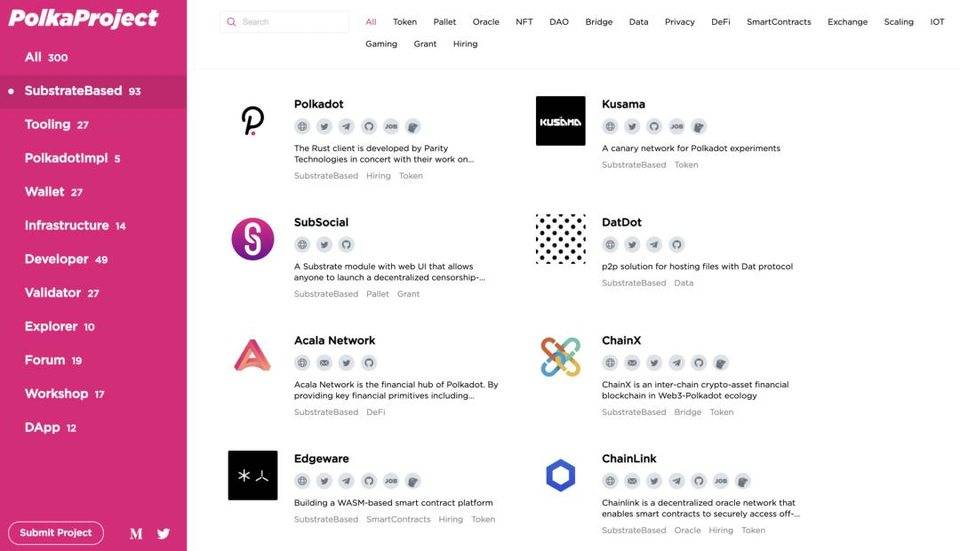The height and width of the screenshot is (551, 960).
Task: Click Acala Network's email icon
Action: point(324,362)
